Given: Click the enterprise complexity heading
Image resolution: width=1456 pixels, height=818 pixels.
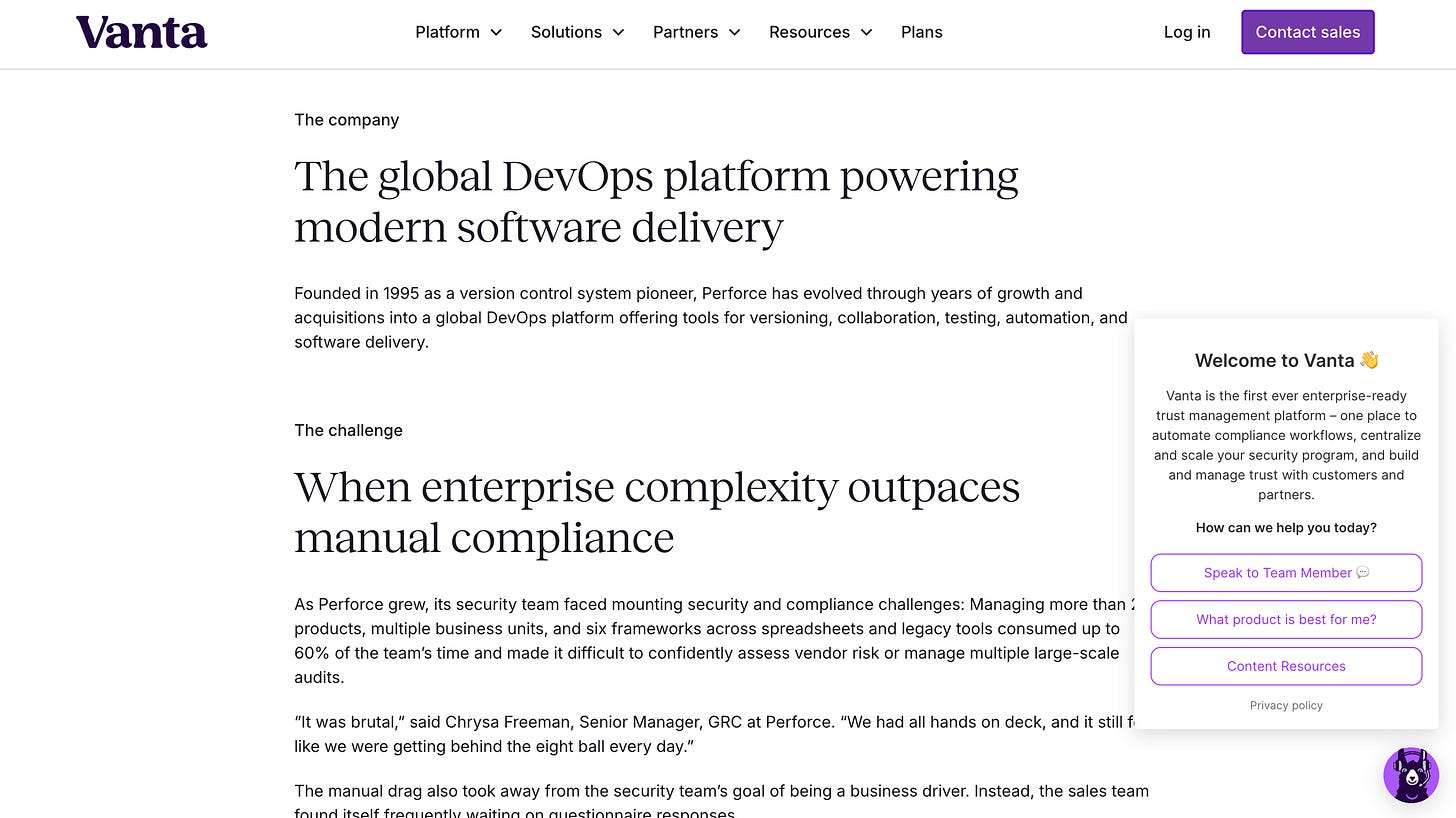Looking at the screenshot, I should tap(657, 512).
